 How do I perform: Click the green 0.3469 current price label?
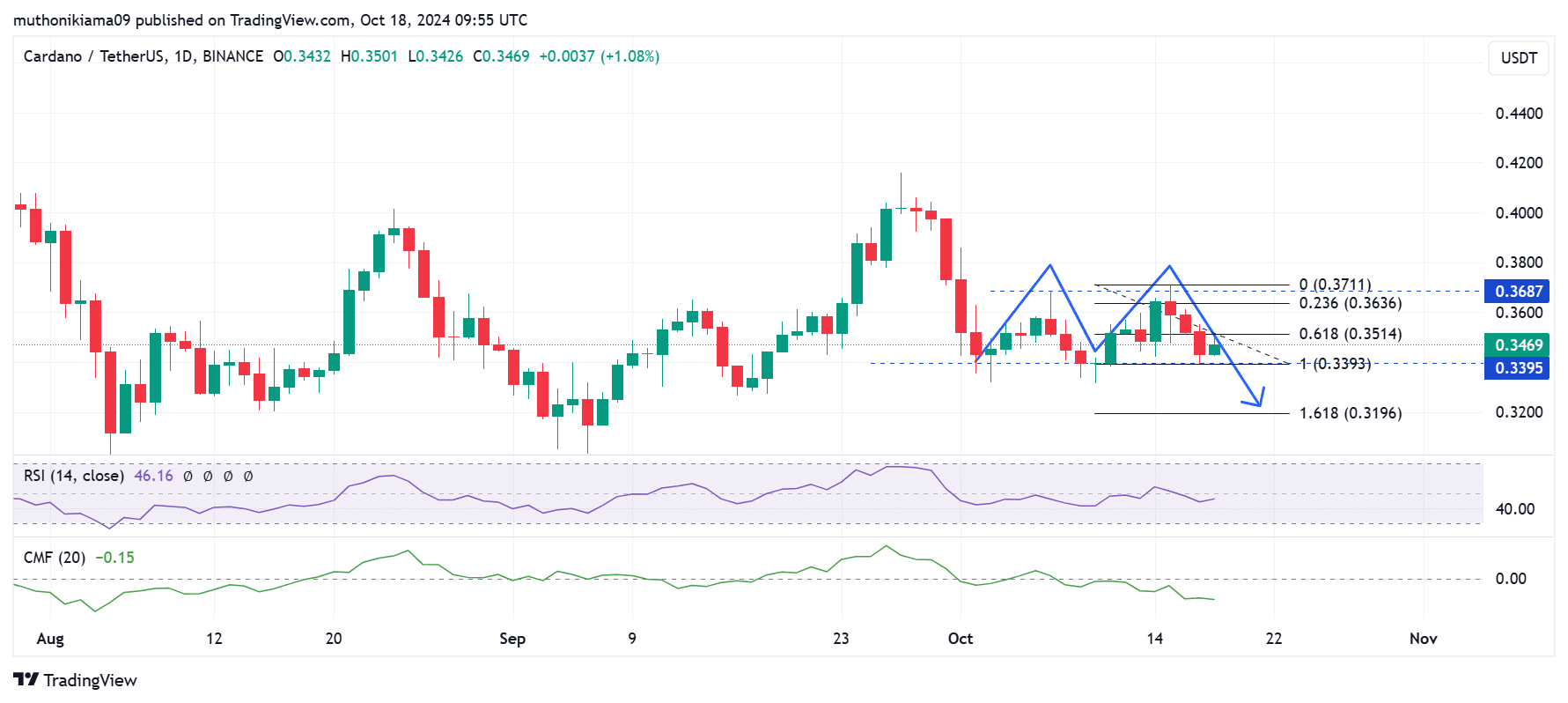click(1518, 345)
